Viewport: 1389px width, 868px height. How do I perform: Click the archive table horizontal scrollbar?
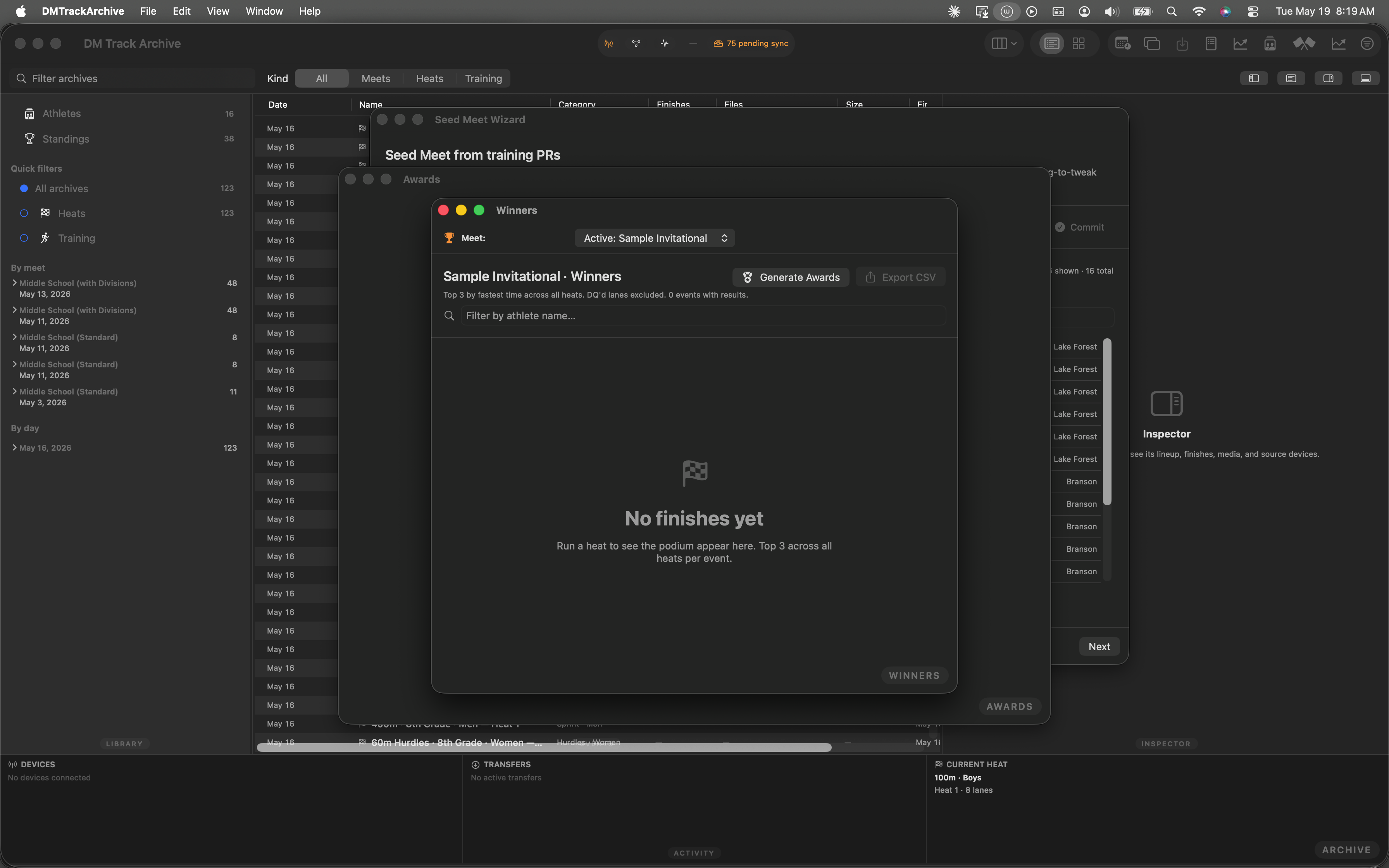(x=543, y=747)
